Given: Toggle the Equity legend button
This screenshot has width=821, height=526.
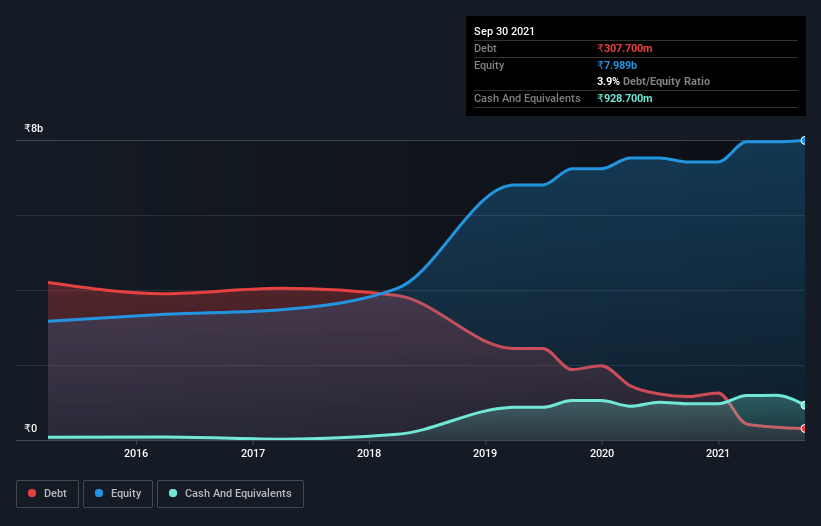Looking at the screenshot, I should coord(118,494).
